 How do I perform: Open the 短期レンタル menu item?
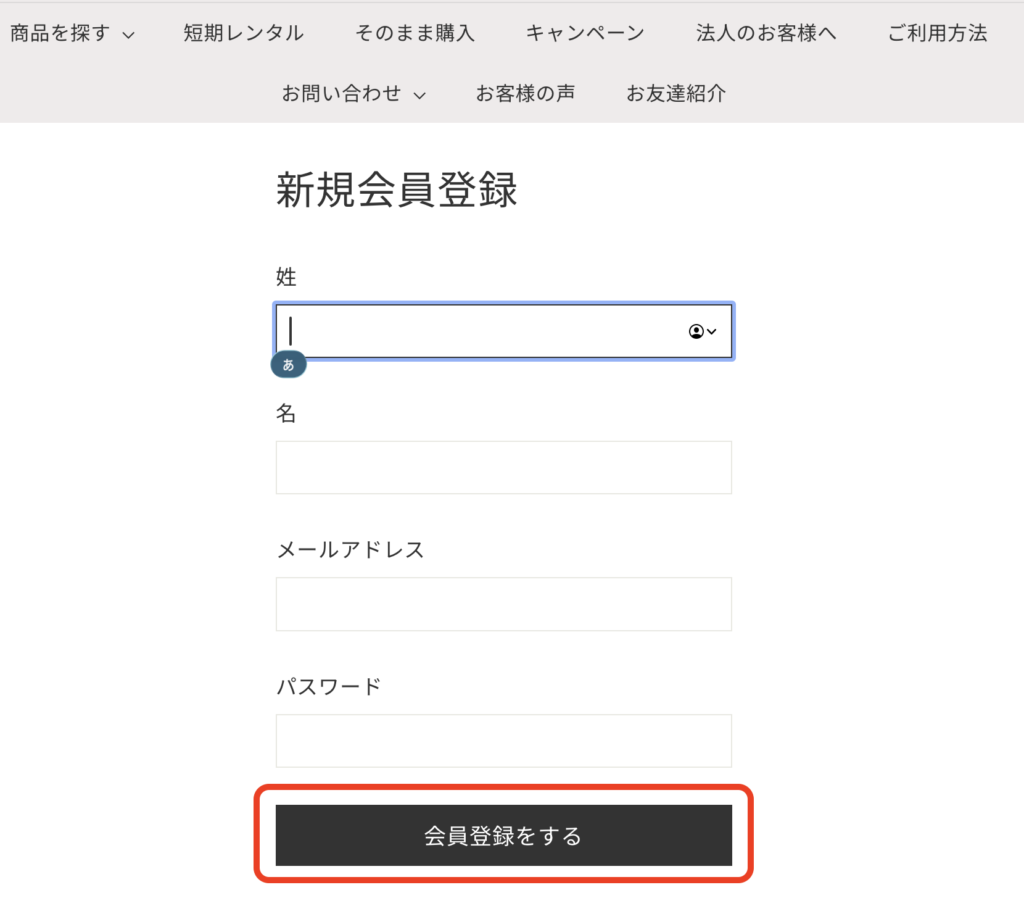[x=243, y=33]
